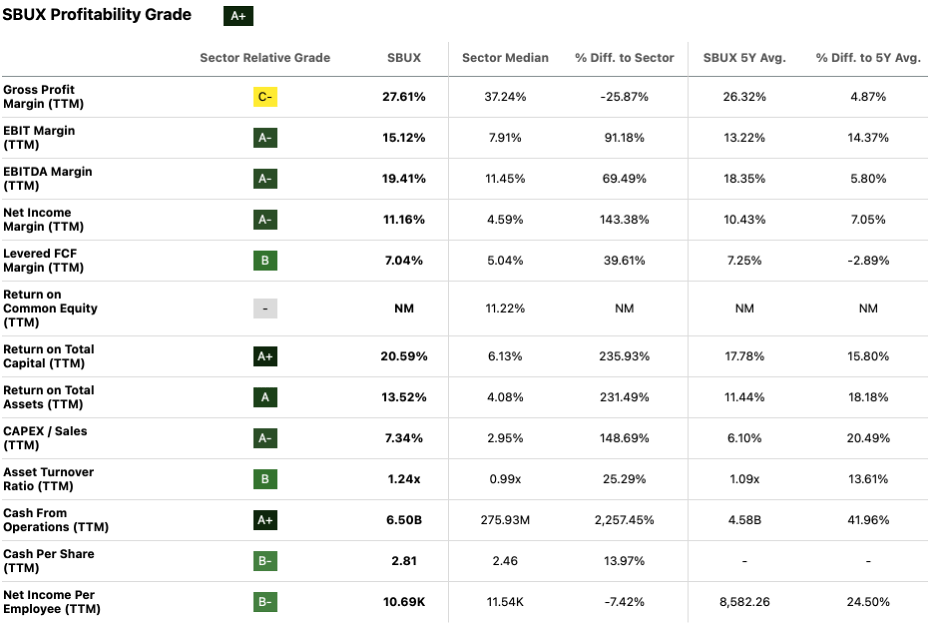Click the A- grade badge for EBIT Margin
This screenshot has height=624, width=936.
tap(265, 138)
